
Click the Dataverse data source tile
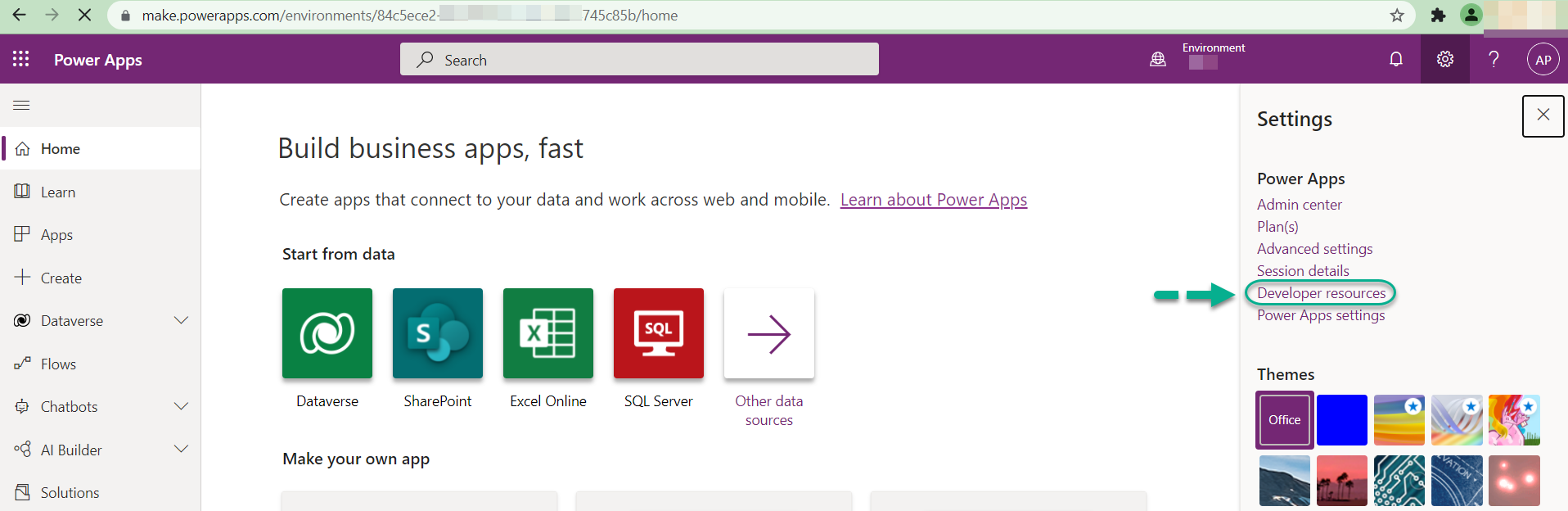pyautogui.click(x=327, y=333)
